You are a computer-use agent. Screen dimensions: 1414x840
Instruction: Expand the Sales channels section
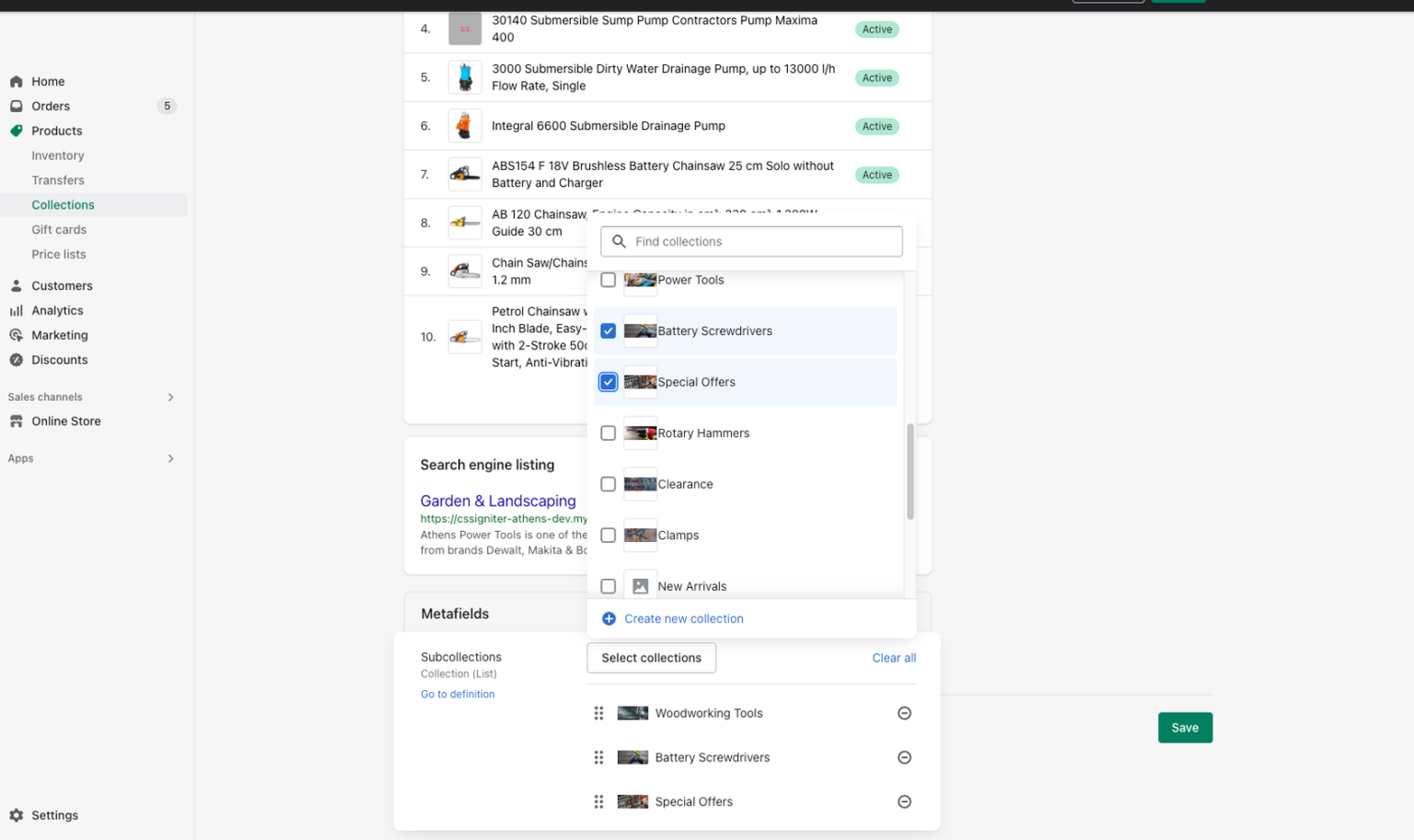pyautogui.click(x=170, y=397)
